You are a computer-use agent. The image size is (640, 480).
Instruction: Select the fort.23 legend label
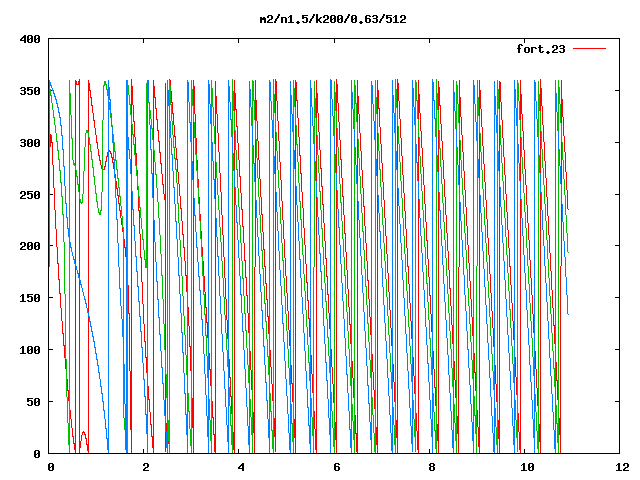click(541, 49)
